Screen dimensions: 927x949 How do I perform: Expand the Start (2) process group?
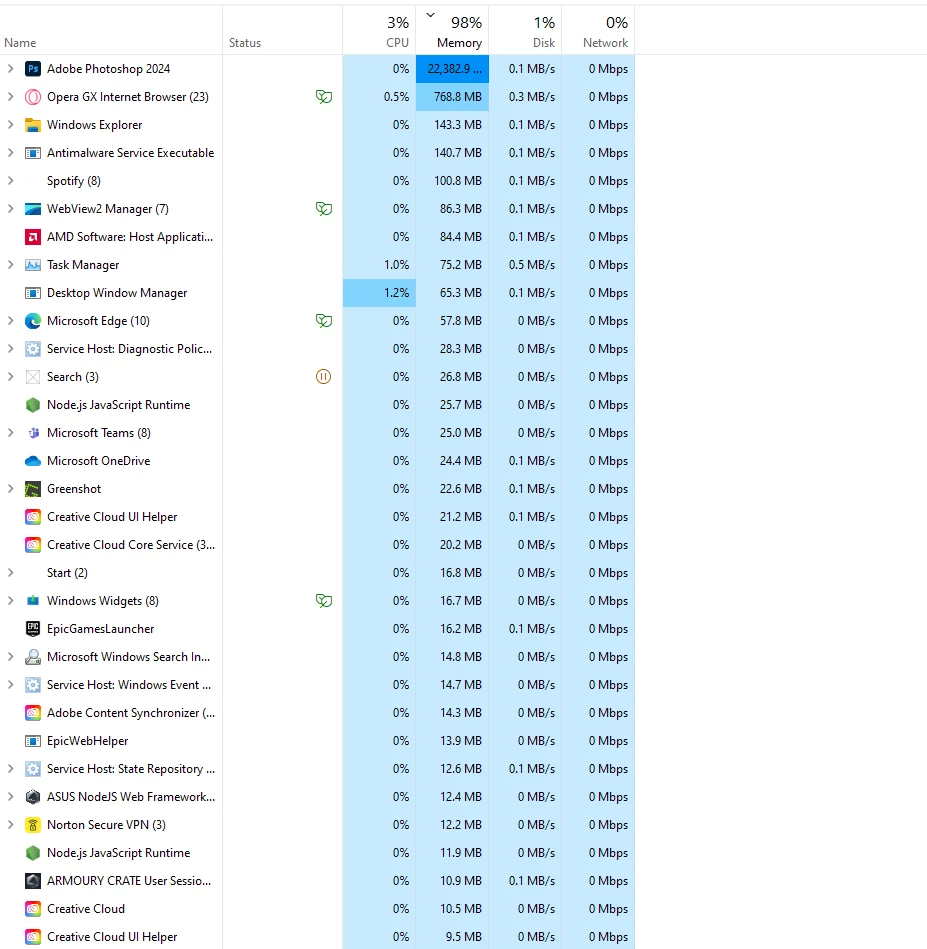point(10,573)
